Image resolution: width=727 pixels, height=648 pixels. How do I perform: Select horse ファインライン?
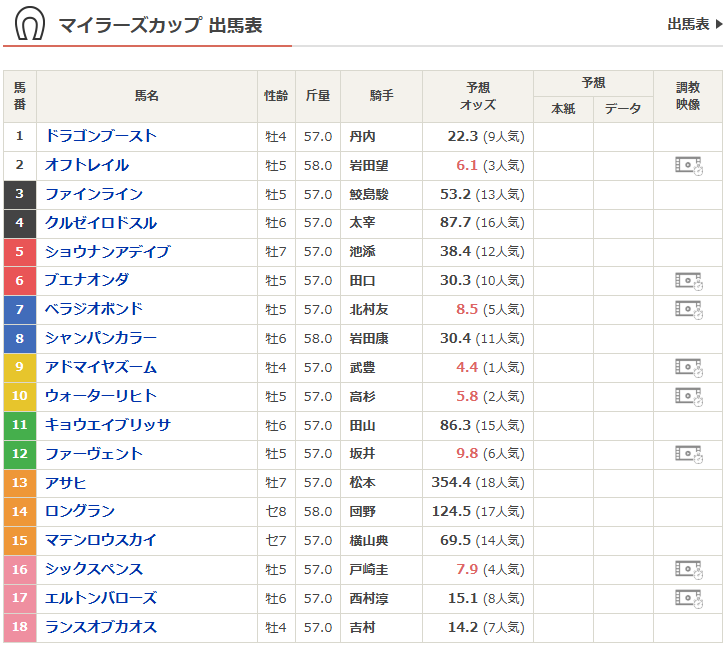[94, 194]
